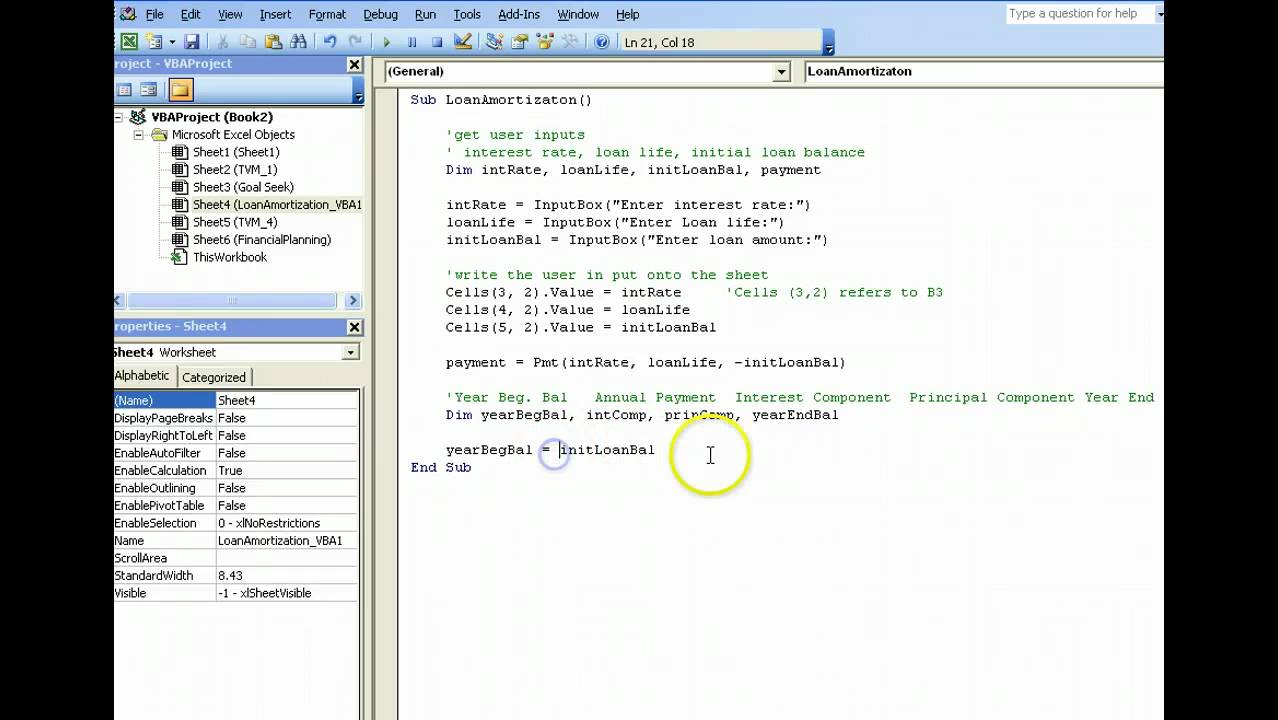Image resolution: width=1278 pixels, height=720 pixels.
Task: Click the Toggle Folders icon
Action: tap(180, 90)
